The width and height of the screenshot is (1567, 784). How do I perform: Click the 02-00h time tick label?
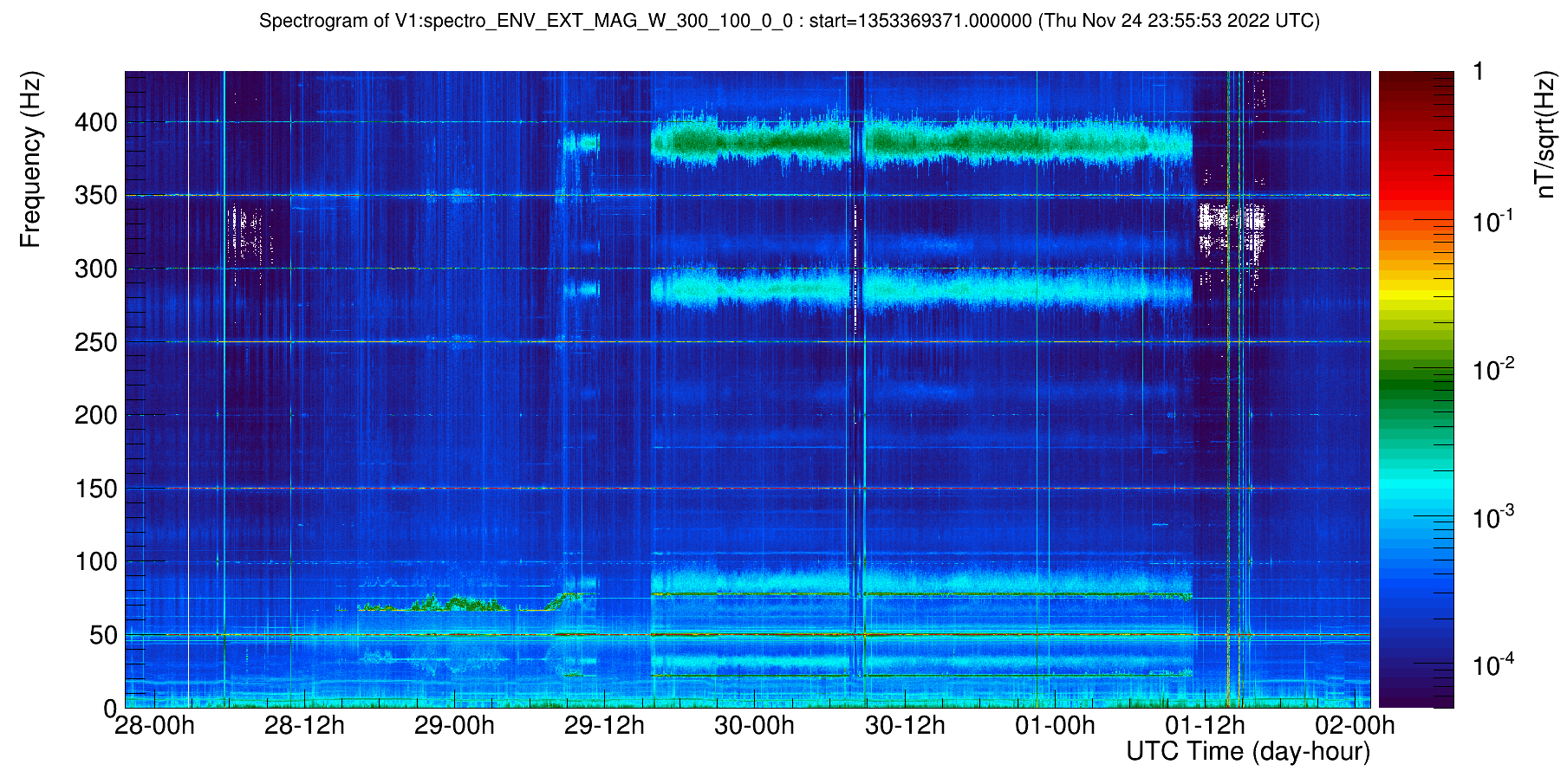pyautogui.click(x=1355, y=725)
